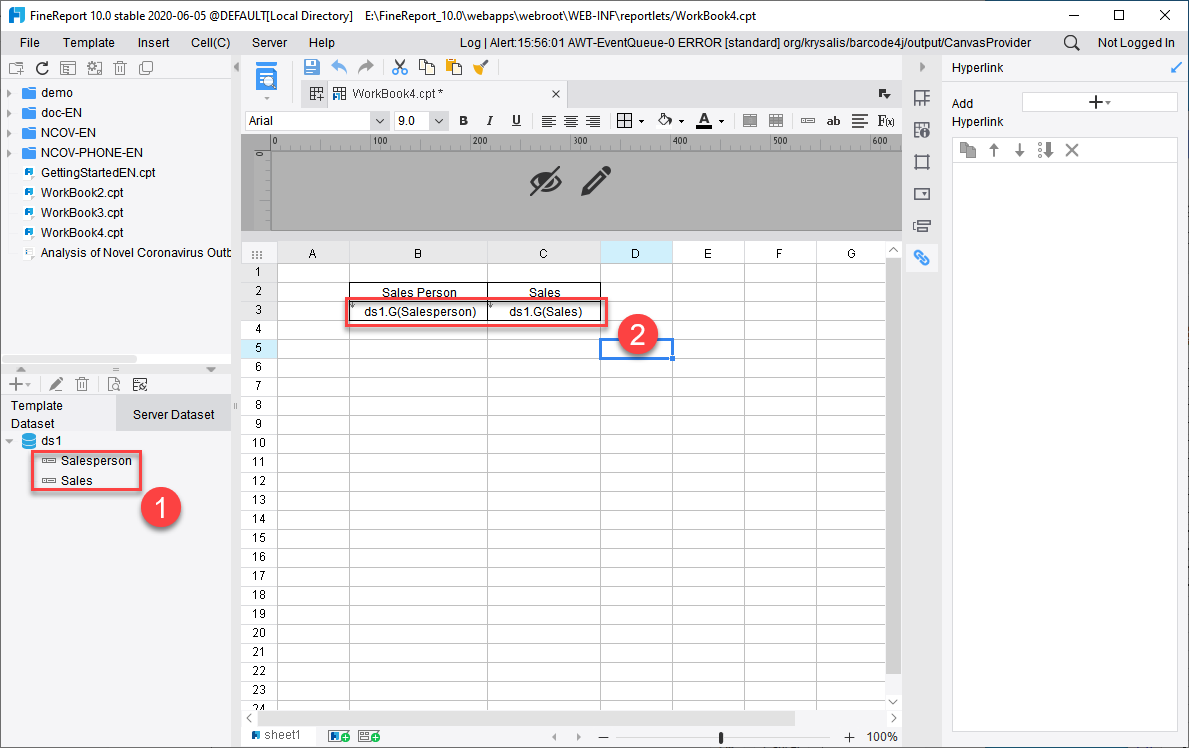Toggle italic formatting in the toolbar
This screenshot has width=1189, height=748.
[489, 120]
